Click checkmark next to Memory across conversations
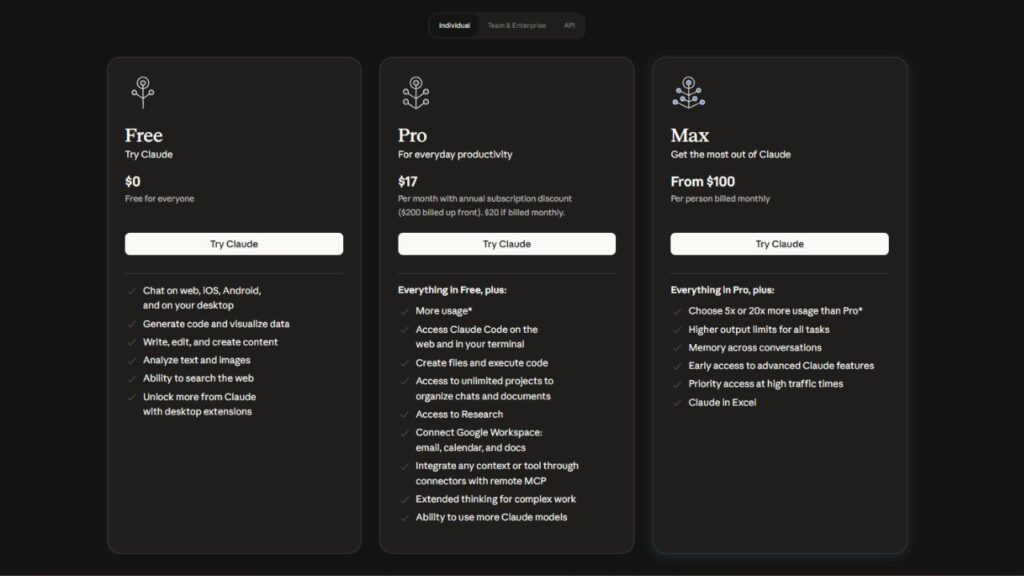The height and width of the screenshot is (576, 1024). 677,348
